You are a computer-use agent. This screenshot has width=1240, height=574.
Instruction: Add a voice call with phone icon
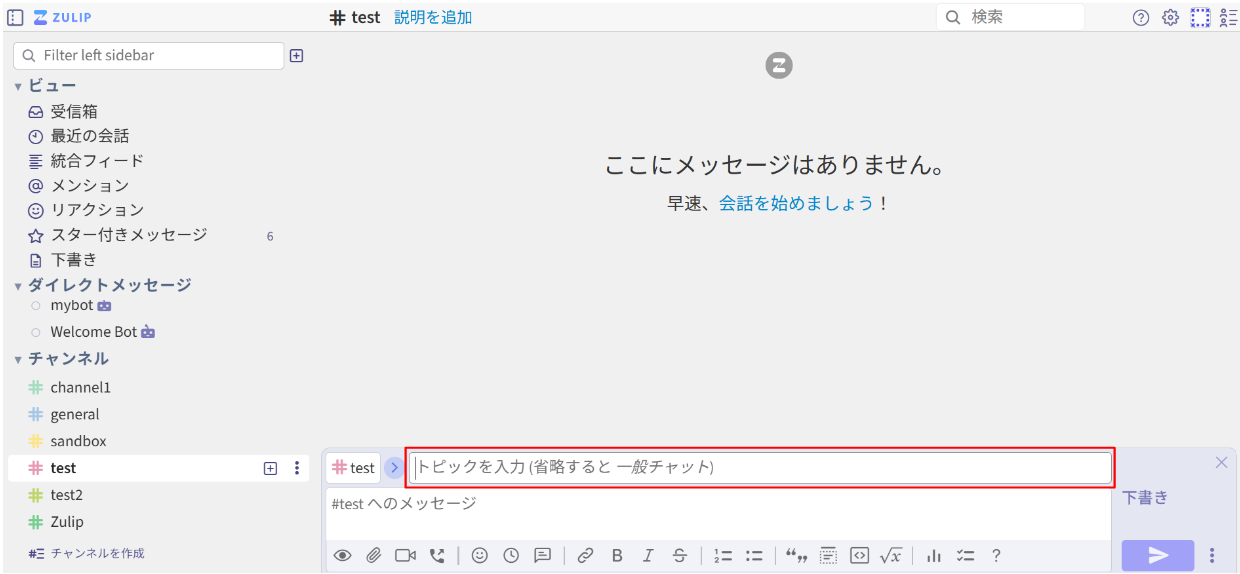[x=437, y=556]
